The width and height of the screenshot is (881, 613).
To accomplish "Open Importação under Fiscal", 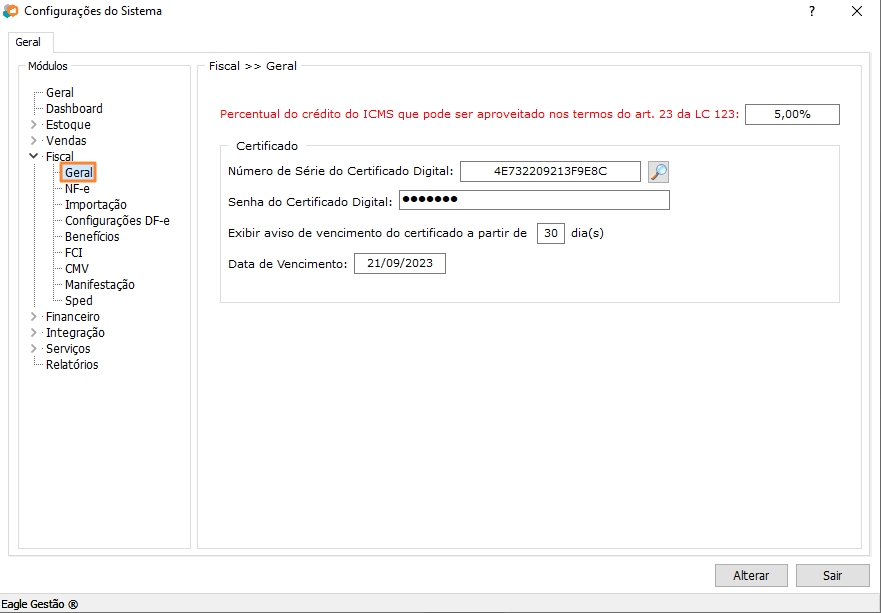I will click(96, 205).
